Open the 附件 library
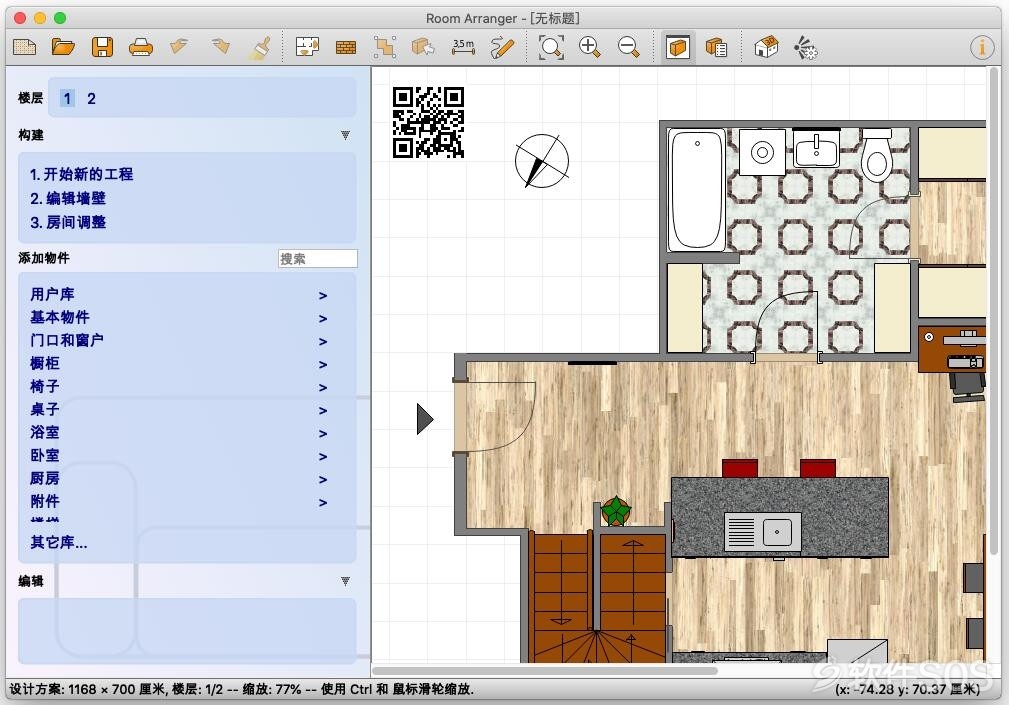 [x=179, y=502]
